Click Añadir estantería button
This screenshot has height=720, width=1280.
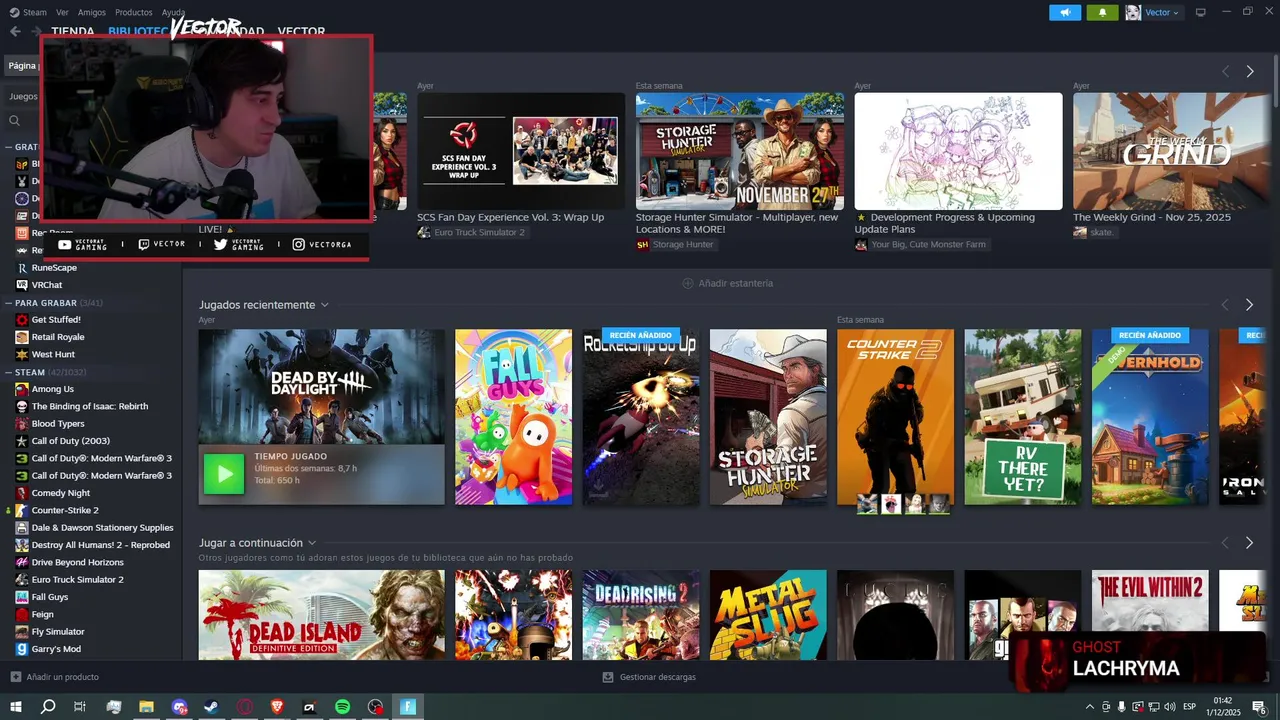728,283
